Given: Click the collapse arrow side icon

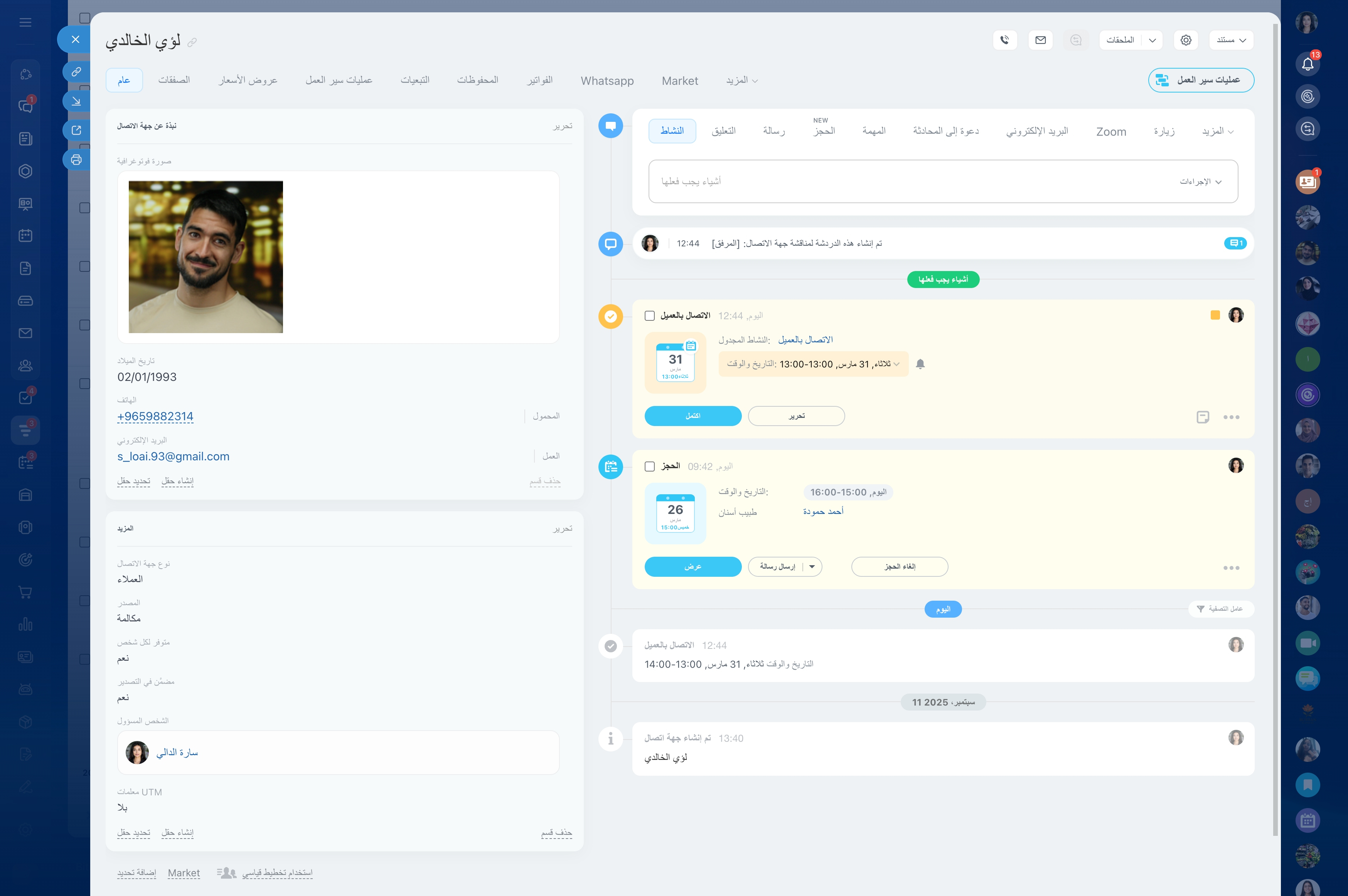Looking at the screenshot, I should point(76,101).
